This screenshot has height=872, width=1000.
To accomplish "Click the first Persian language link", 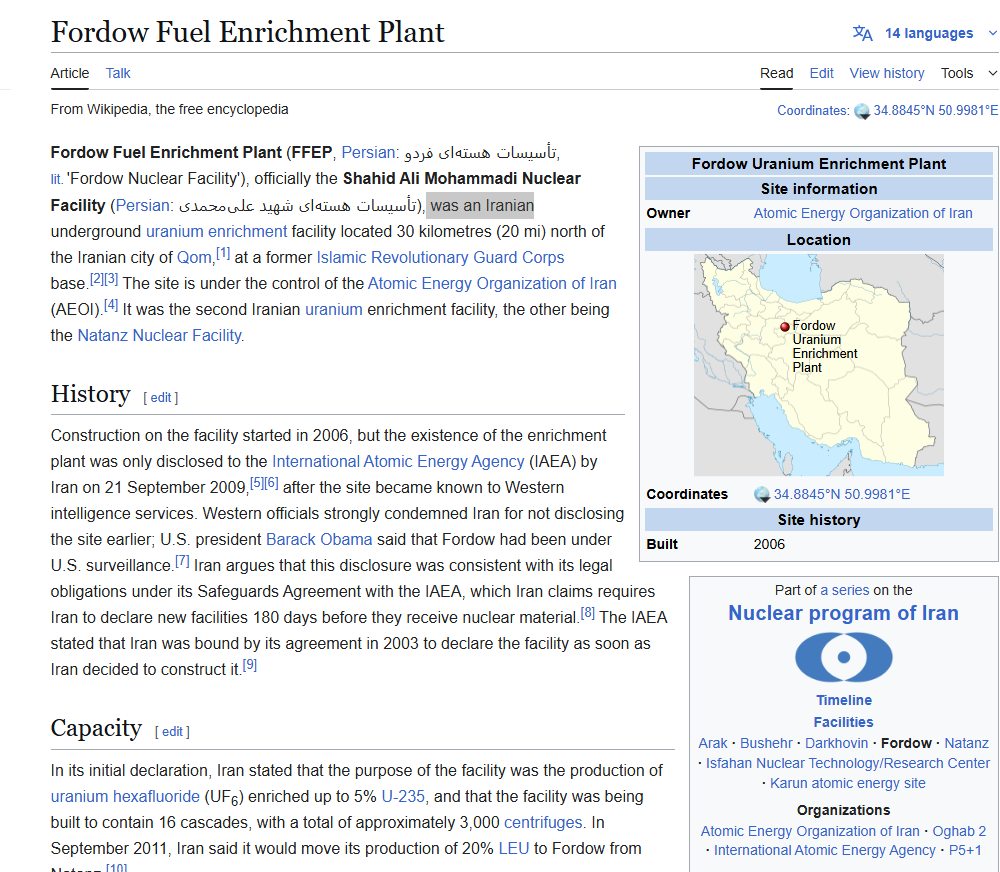I will [x=368, y=152].
